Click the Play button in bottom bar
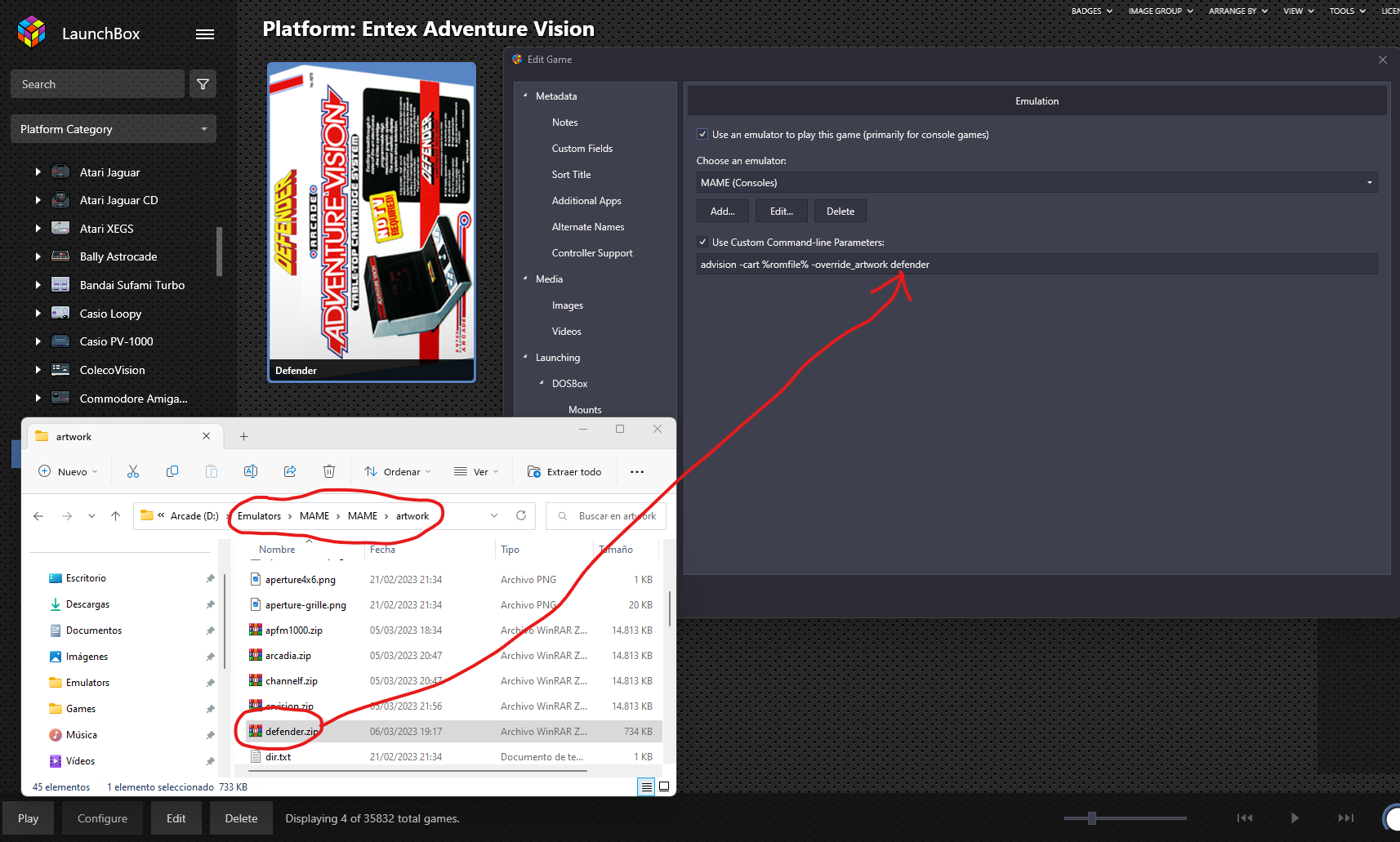This screenshot has width=1400, height=842. [x=28, y=818]
